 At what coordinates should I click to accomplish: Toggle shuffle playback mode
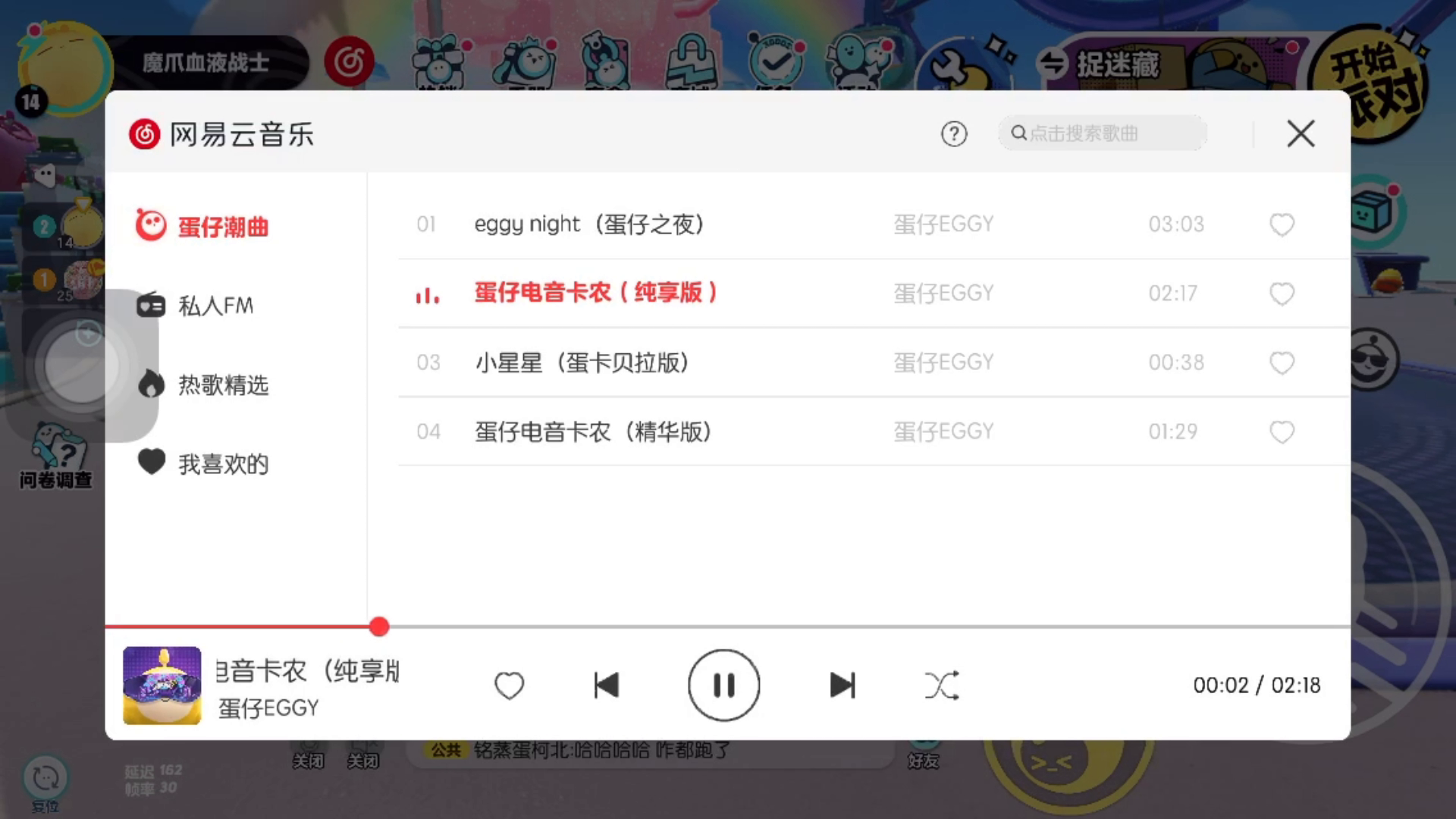[942, 686]
